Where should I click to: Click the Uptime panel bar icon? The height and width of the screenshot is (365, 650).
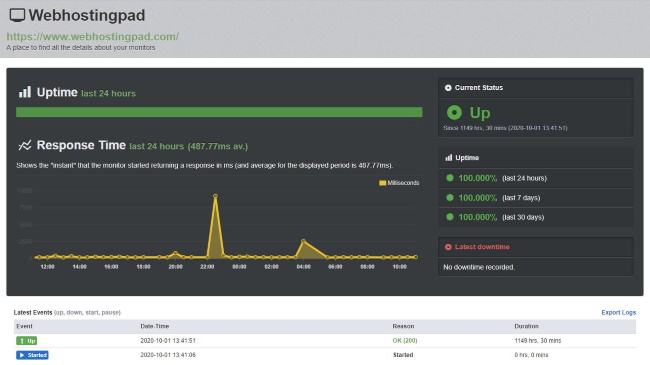click(449, 158)
